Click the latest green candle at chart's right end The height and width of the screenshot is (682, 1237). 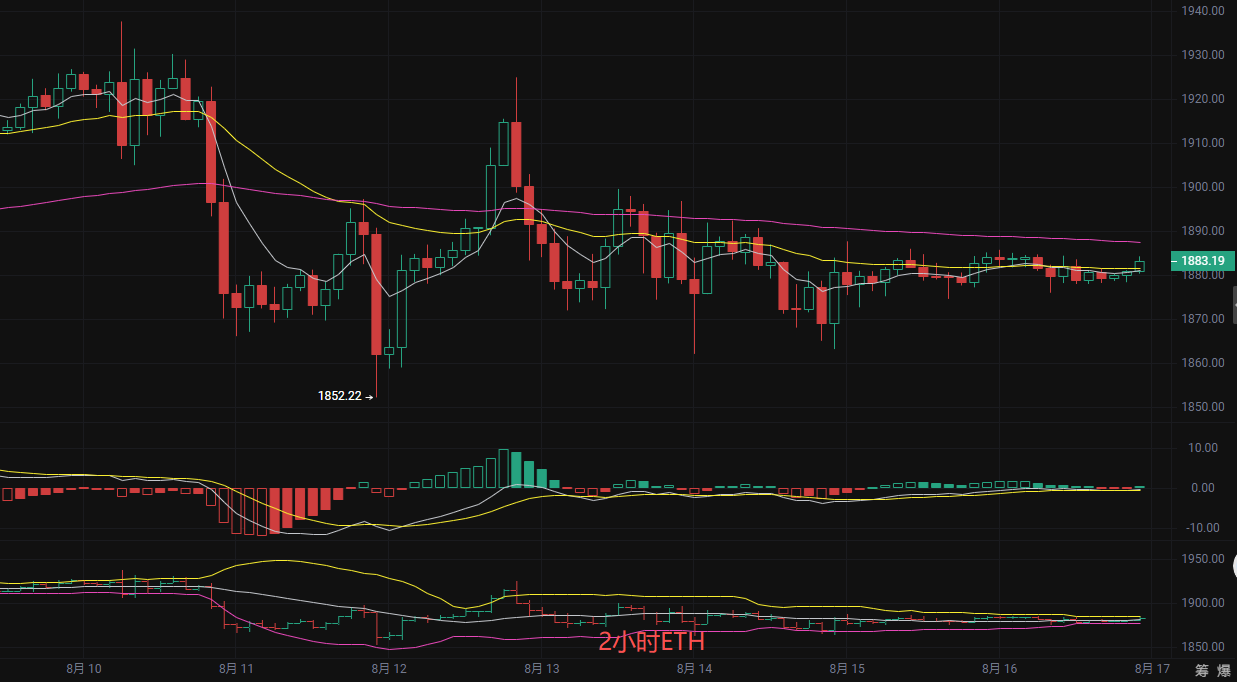[x=1139, y=265]
